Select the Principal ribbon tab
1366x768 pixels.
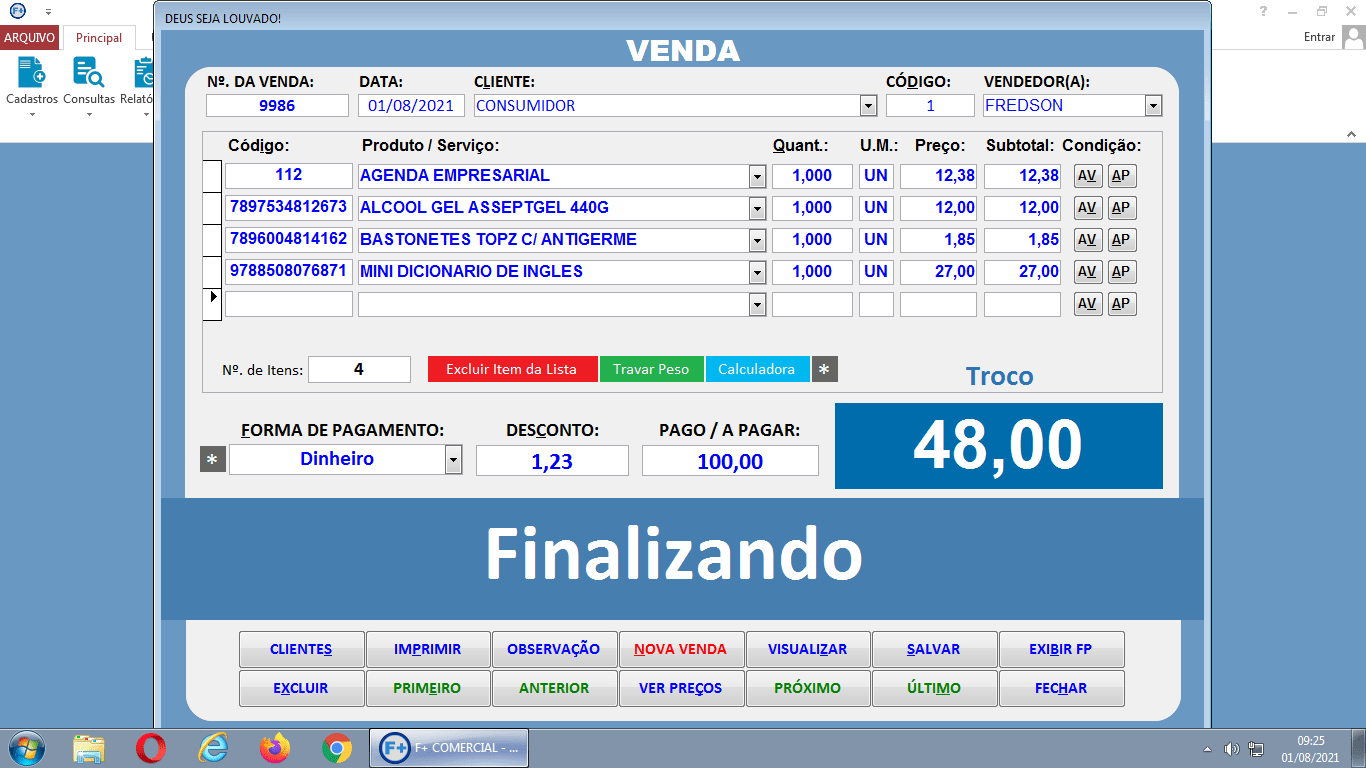point(98,37)
